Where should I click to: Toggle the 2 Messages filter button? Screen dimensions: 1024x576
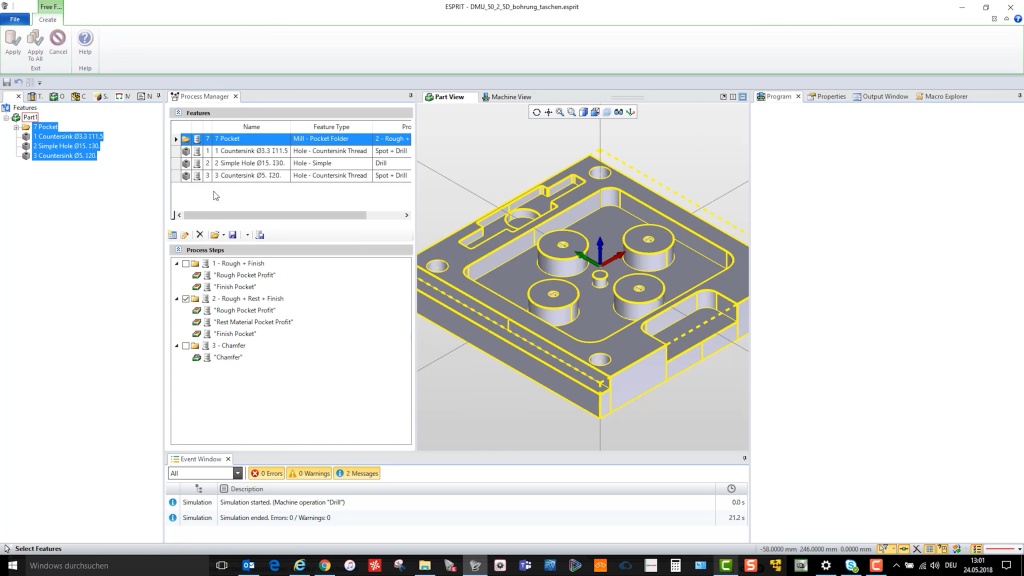pos(357,473)
